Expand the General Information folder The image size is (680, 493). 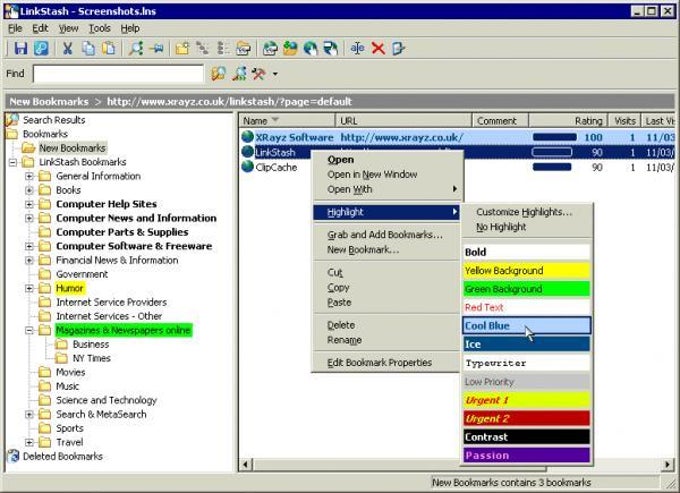click(29, 176)
